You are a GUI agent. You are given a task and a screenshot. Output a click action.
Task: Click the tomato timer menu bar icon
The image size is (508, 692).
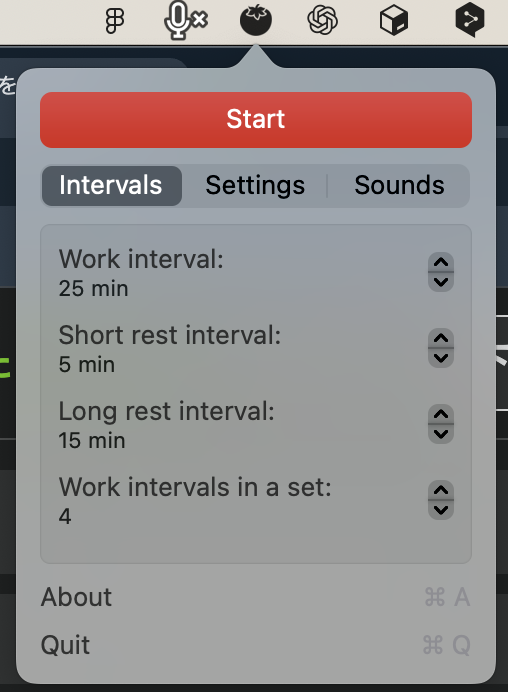[256, 20]
